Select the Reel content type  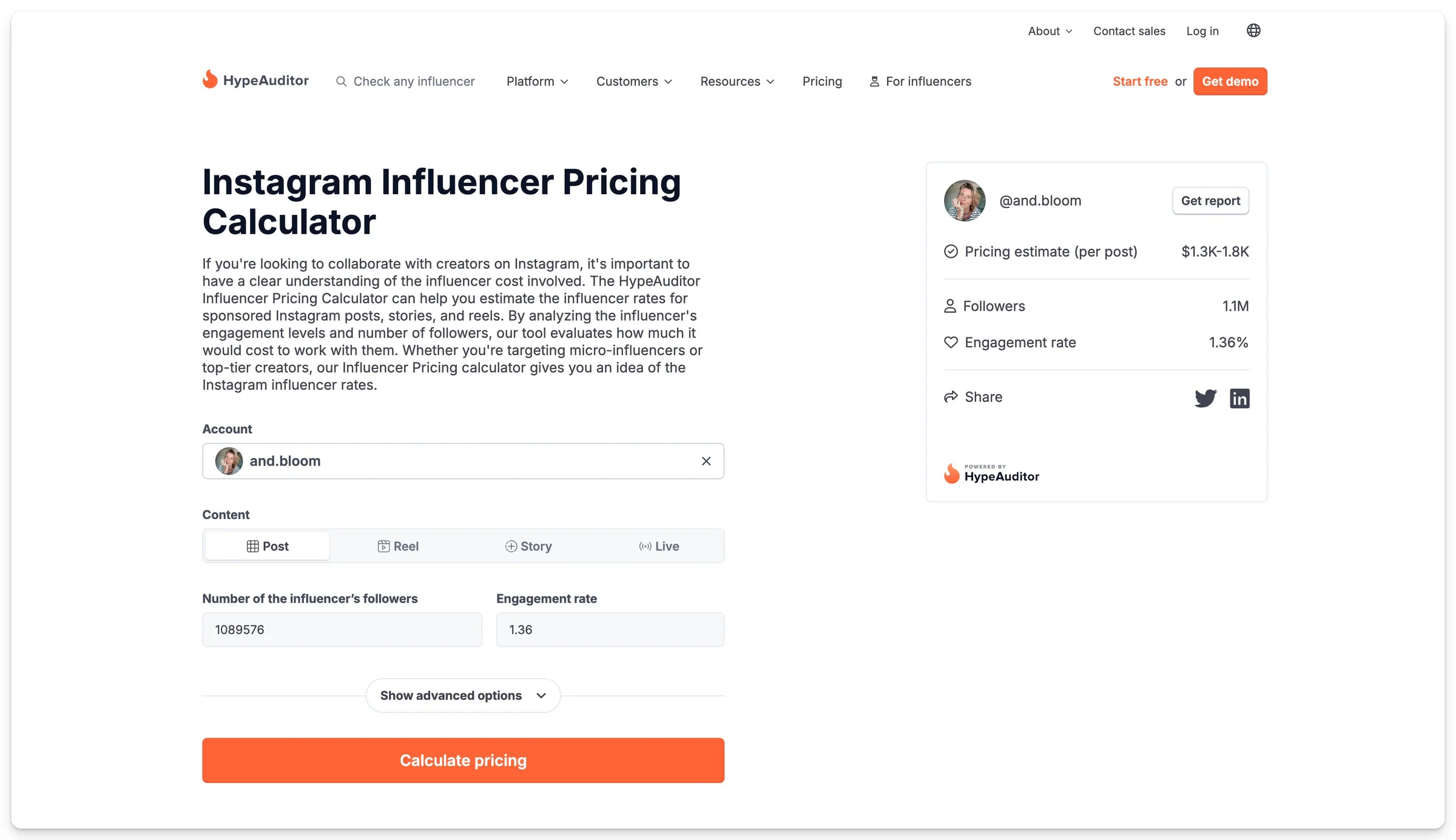[x=398, y=546]
